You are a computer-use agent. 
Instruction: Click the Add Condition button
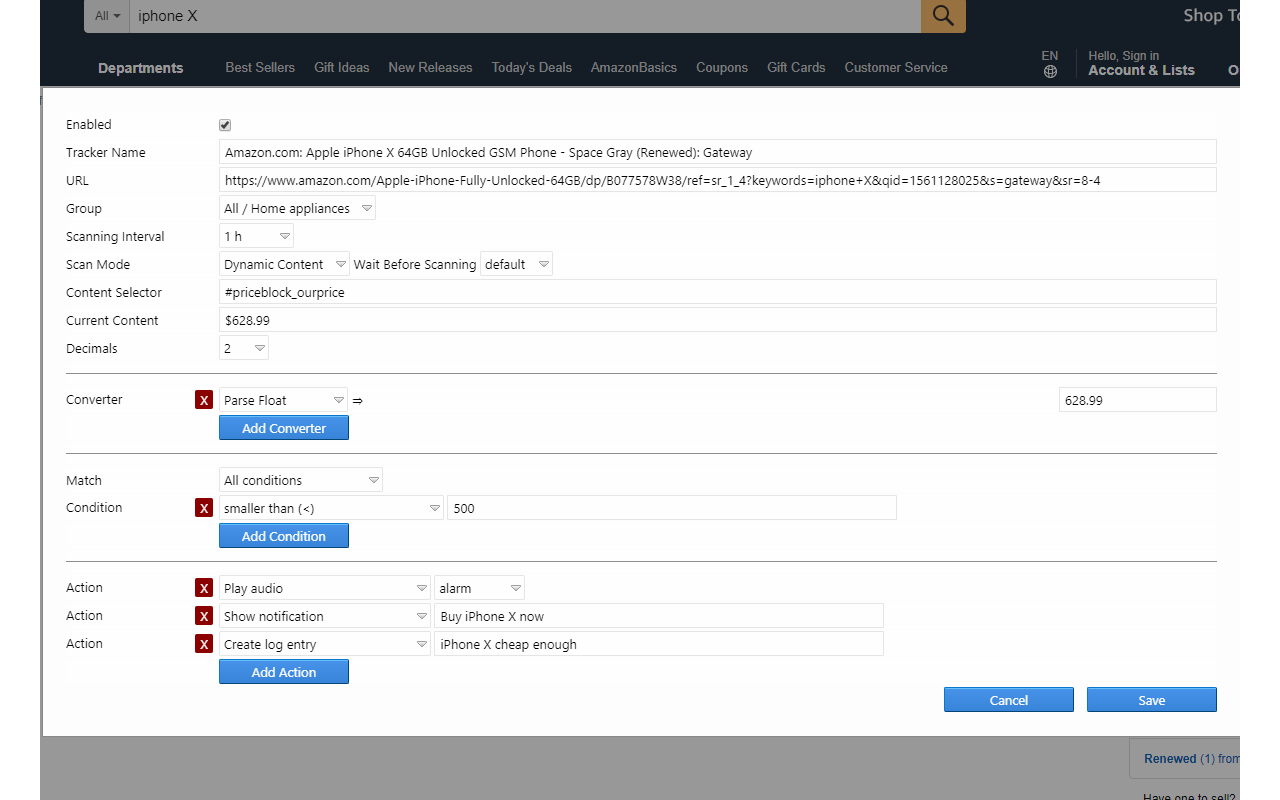pos(284,536)
